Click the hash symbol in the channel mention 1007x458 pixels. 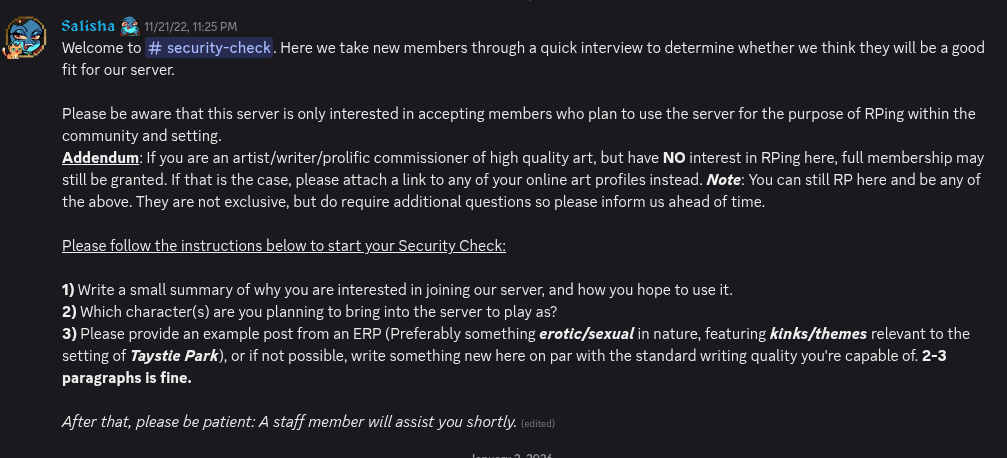[x=155, y=48]
